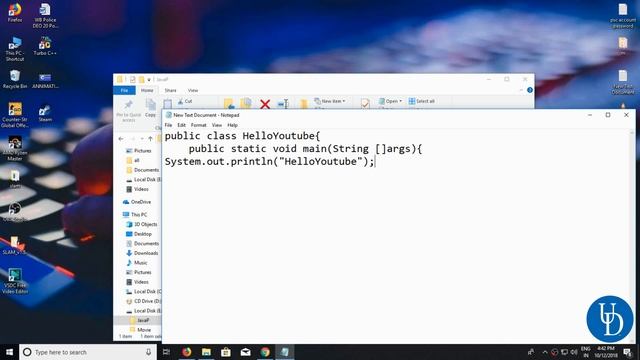This screenshot has width=640, height=360.
Task: Click the red Delete X in Explorer ribbon
Action: click(x=265, y=104)
